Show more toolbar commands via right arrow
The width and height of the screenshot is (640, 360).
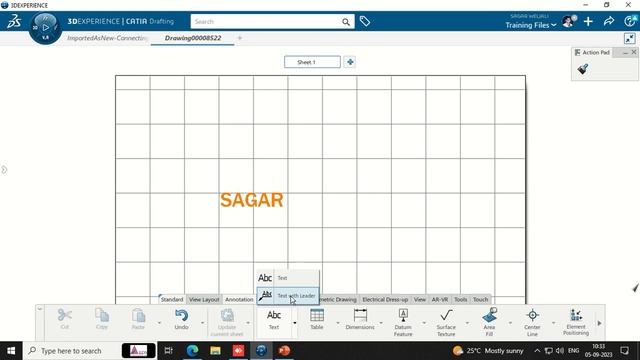[600, 323]
